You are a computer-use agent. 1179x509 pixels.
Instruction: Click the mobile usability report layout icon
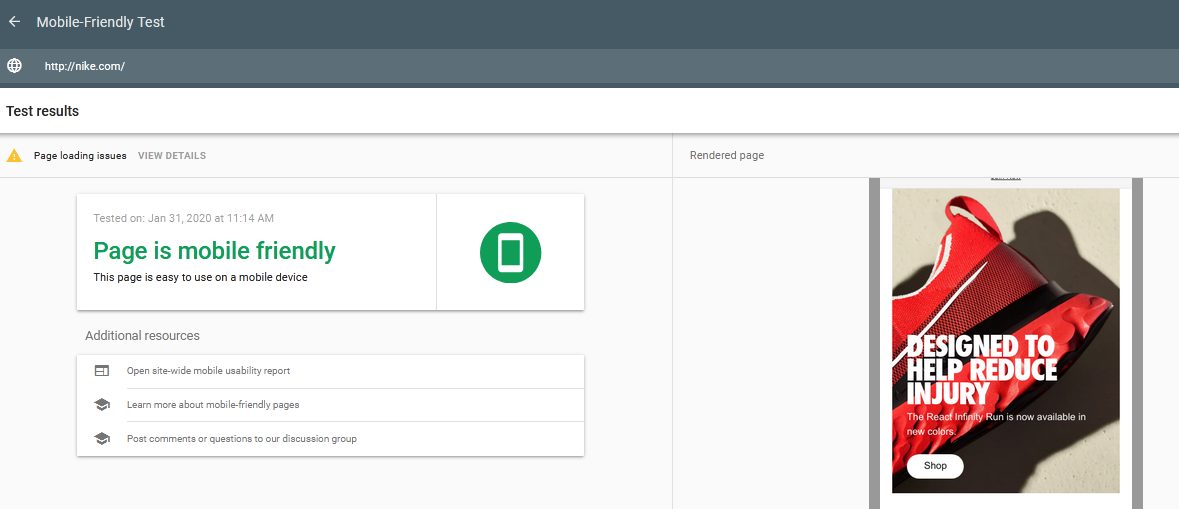[x=102, y=371]
